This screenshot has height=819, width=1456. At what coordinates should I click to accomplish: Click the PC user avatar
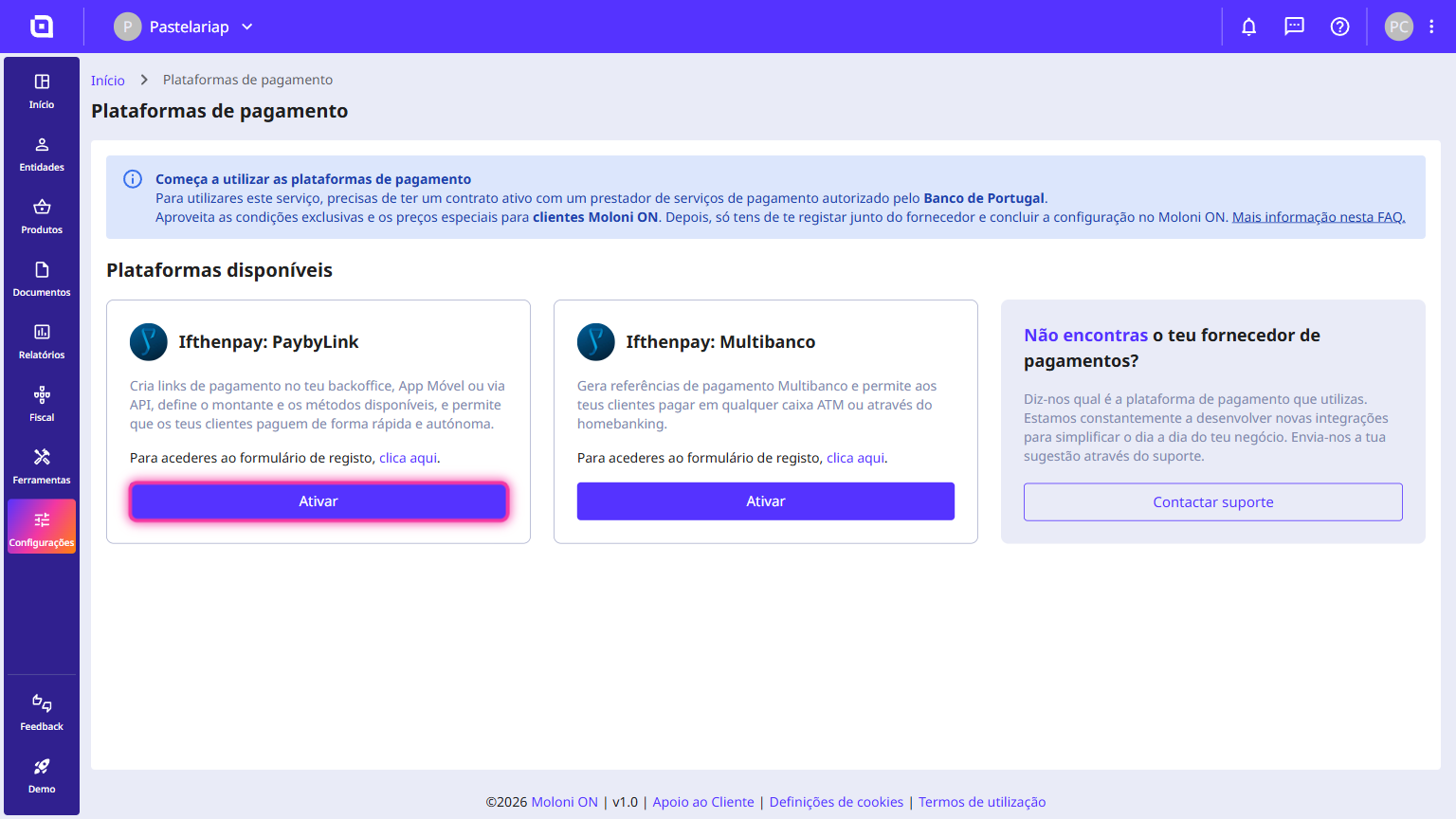point(1399,27)
